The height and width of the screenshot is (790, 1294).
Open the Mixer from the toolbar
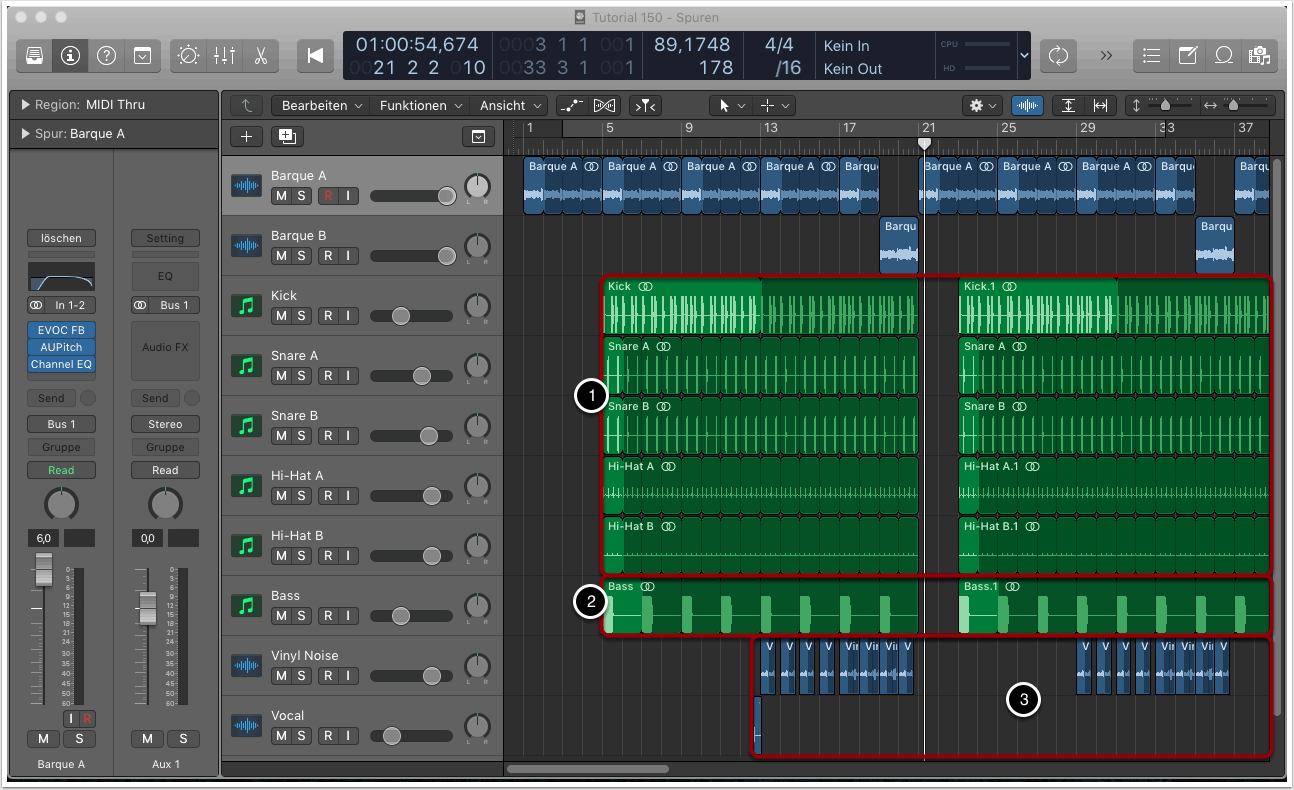[224, 56]
